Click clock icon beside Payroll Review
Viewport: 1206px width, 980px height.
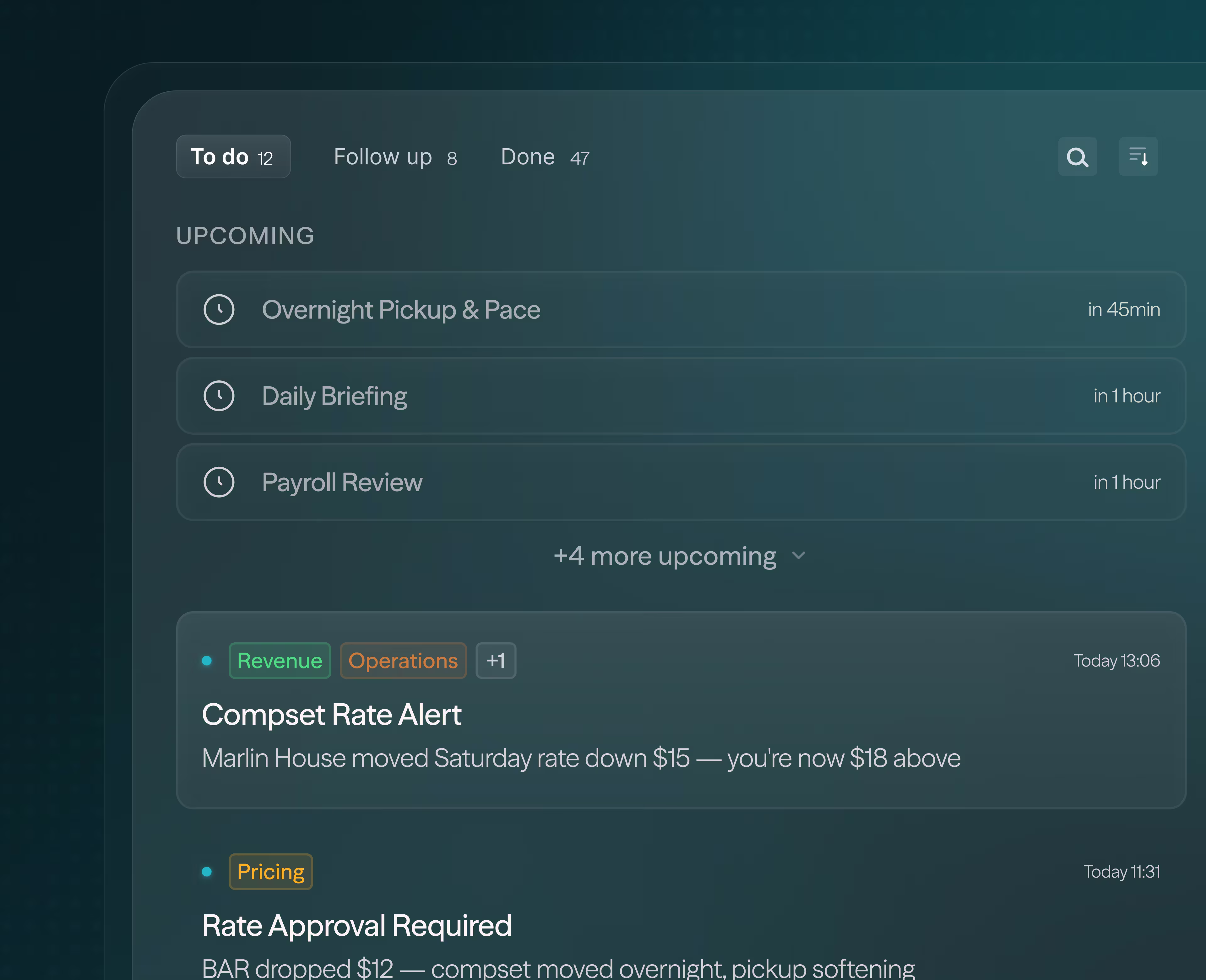219,482
